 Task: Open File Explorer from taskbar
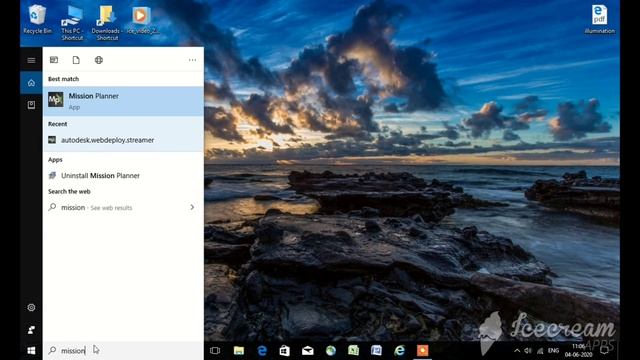tap(239, 351)
